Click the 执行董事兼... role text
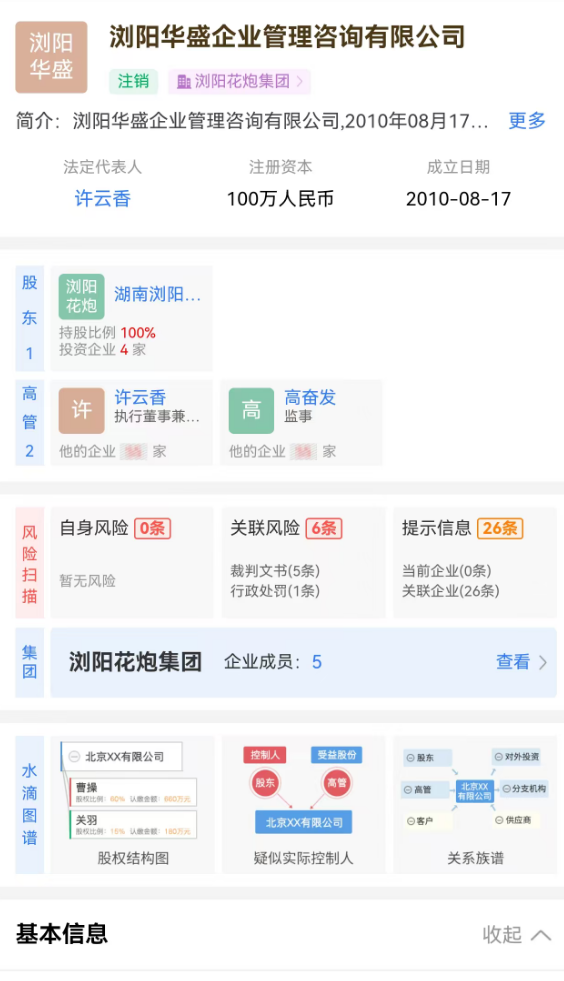Screen dimensions: 564x981 coord(157,417)
